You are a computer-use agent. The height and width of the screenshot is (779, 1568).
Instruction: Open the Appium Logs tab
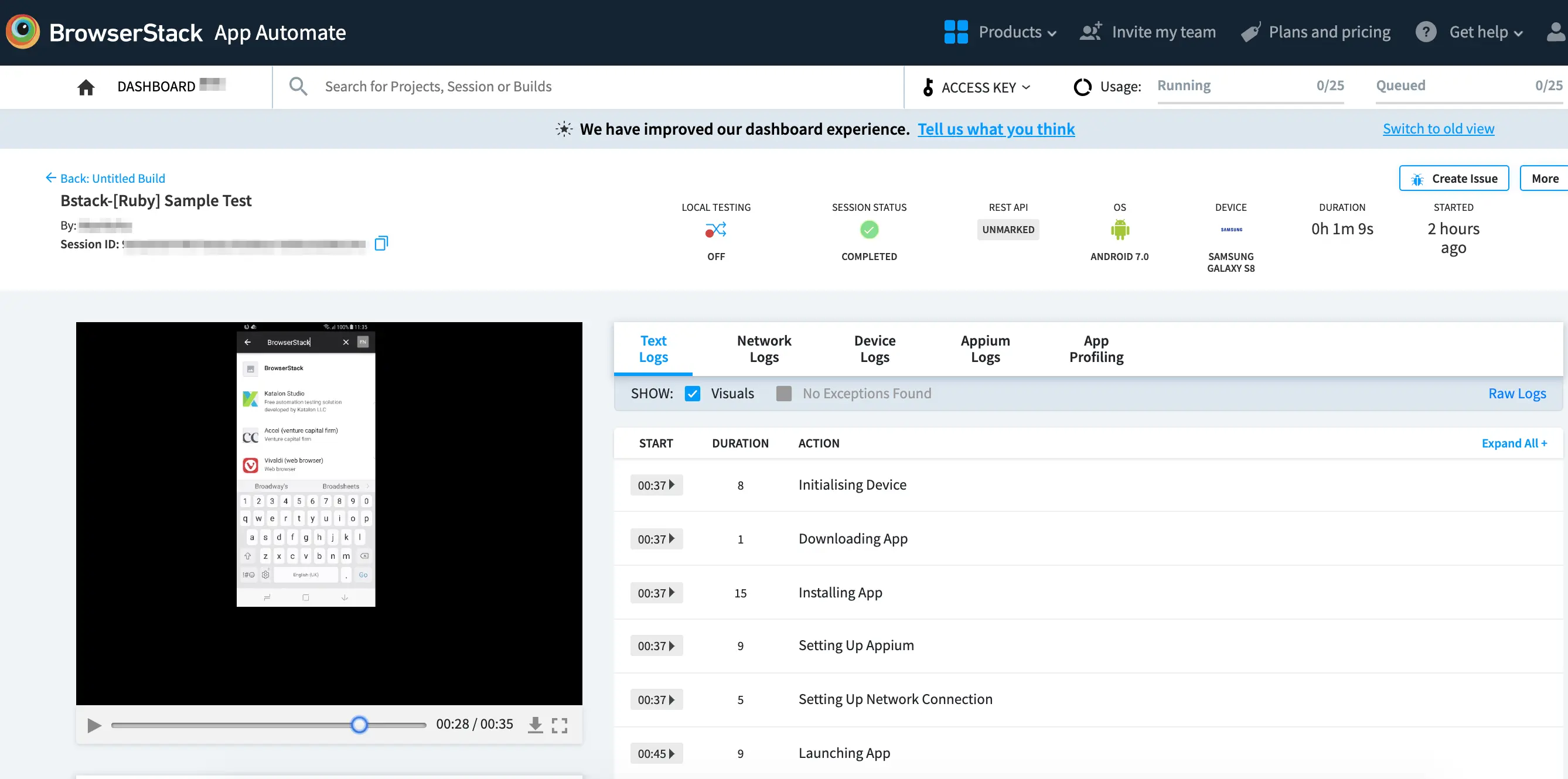click(985, 348)
